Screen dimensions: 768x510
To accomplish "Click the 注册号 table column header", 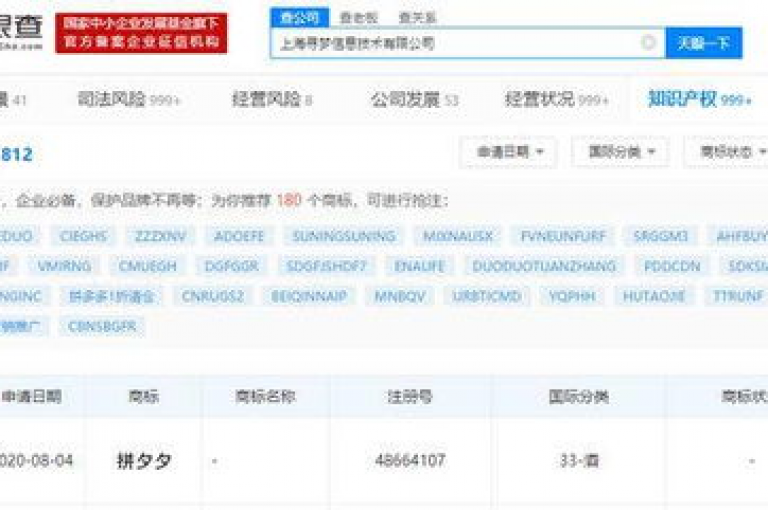I will [410, 396].
